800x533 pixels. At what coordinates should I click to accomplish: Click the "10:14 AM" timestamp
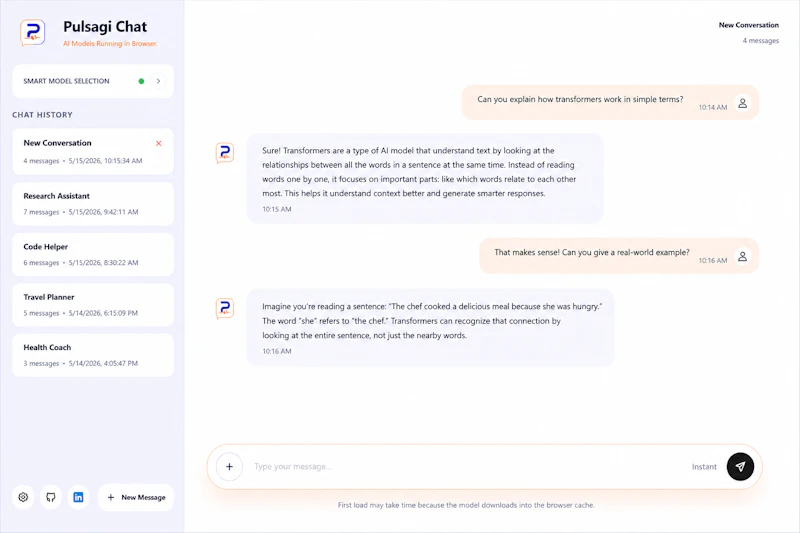(713, 108)
